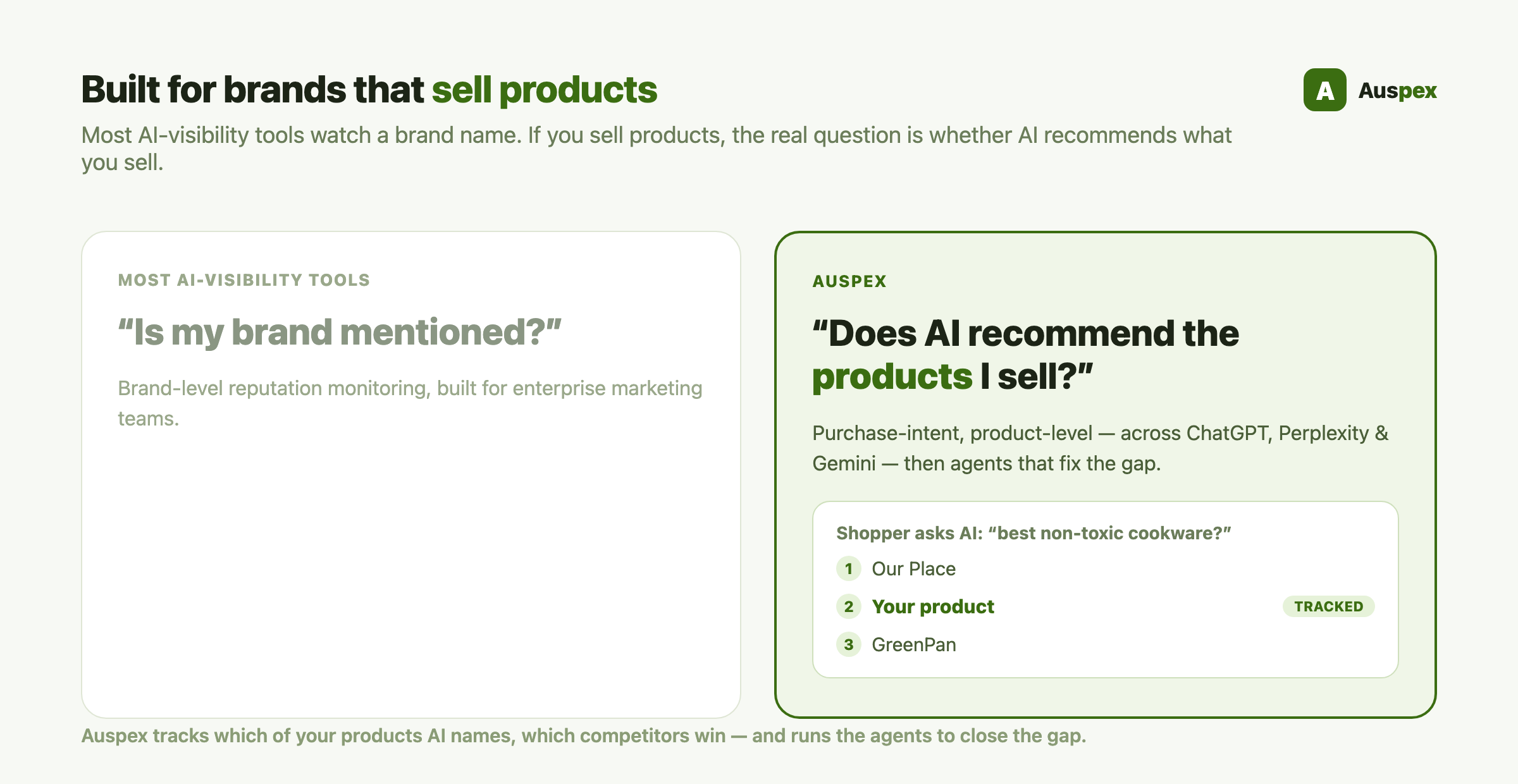Click the green word 'products' in quote
The width and height of the screenshot is (1518, 784).
(x=892, y=377)
